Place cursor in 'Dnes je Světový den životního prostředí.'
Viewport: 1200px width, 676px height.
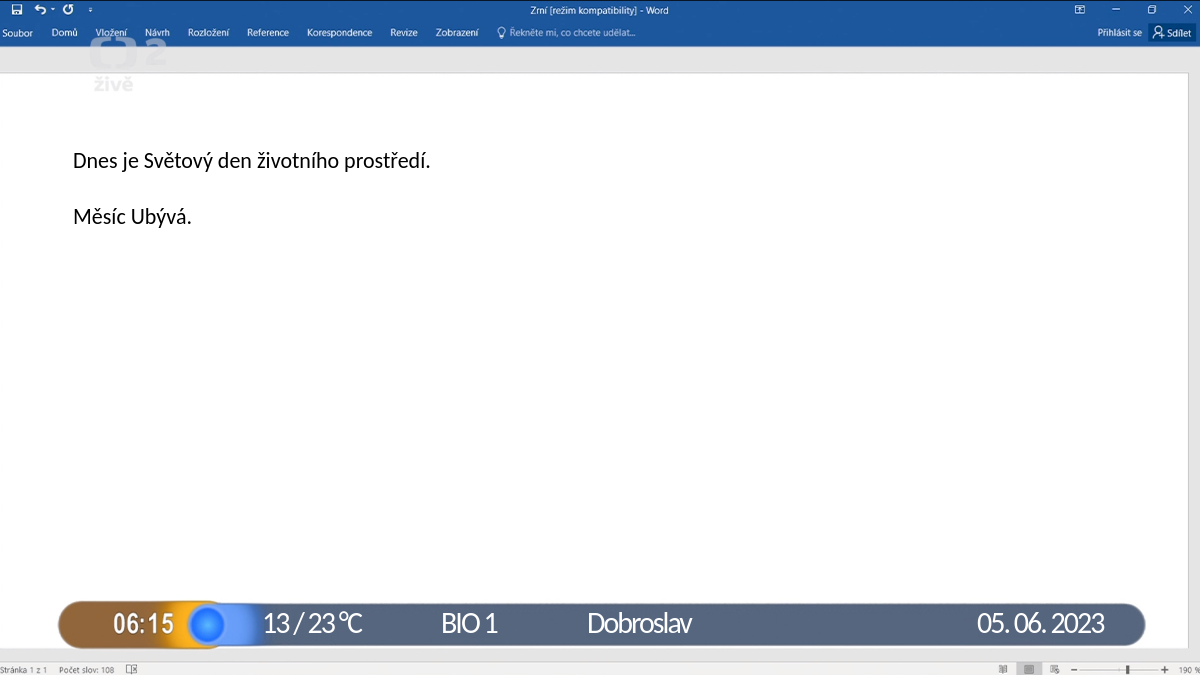tap(251, 161)
